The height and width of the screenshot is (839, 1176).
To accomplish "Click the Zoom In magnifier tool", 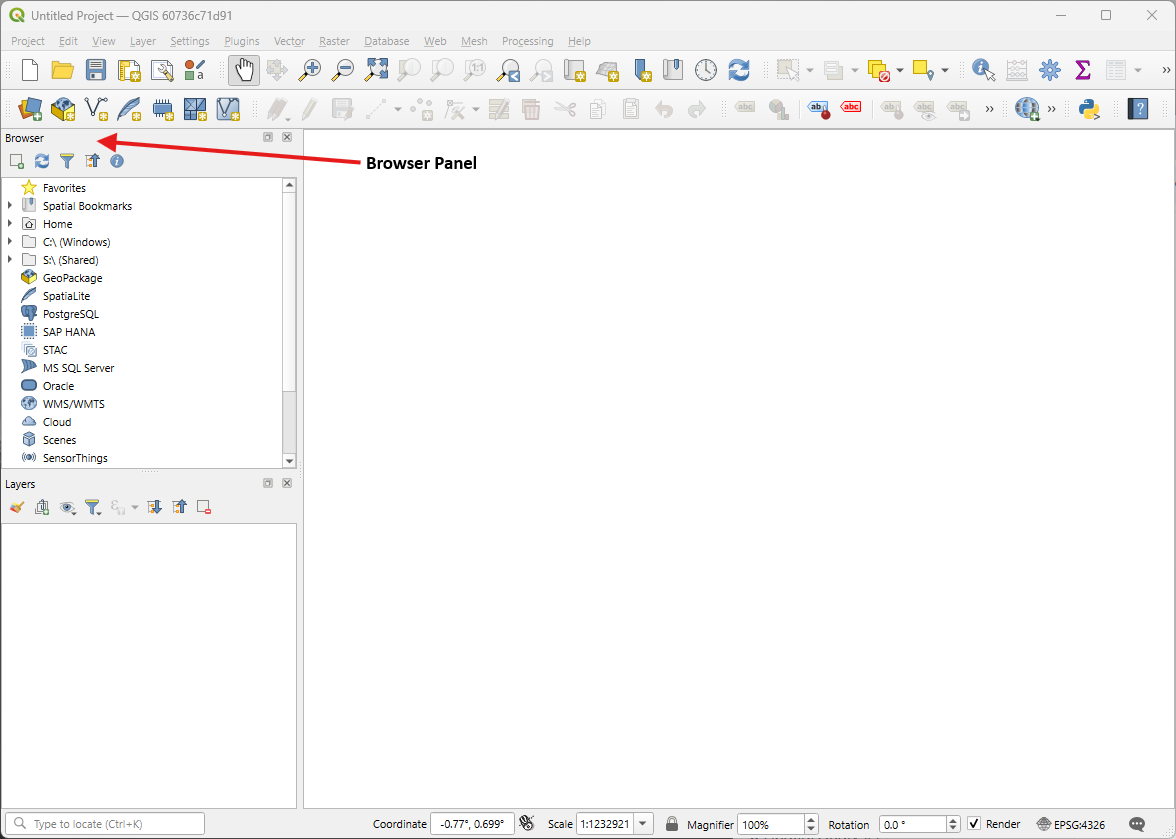I will click(311, 70).
